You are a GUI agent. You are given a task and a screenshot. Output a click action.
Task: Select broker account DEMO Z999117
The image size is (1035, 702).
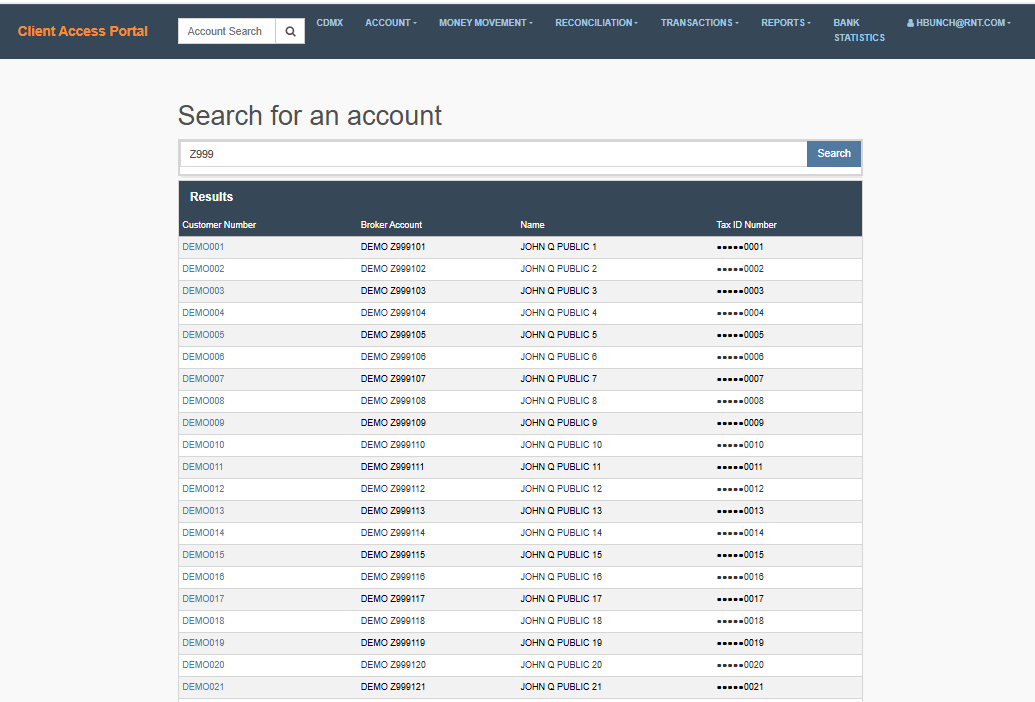(393, 598)
